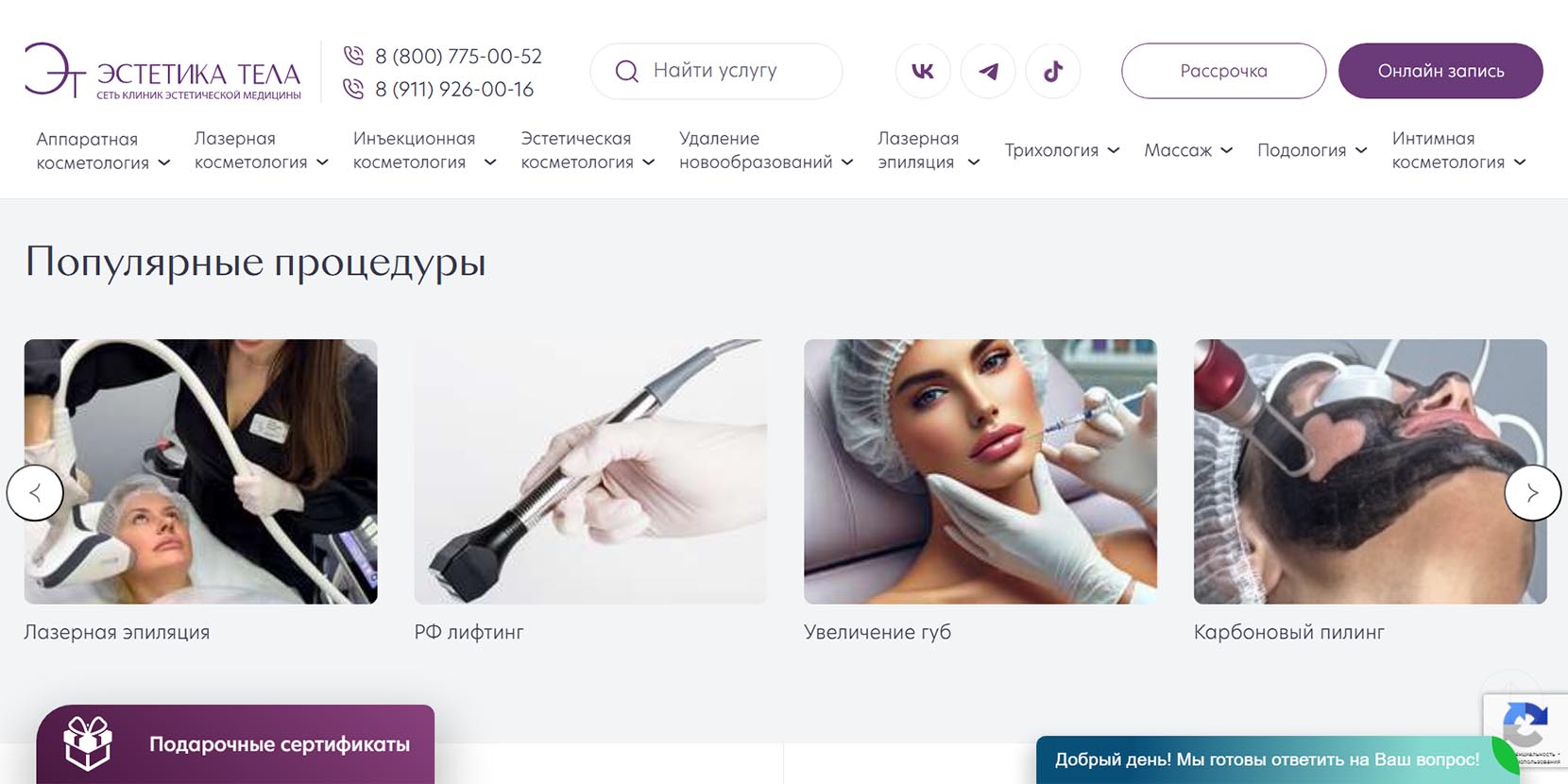Image resolution: width=1568 pixels, height=784 pixels.
Task: Open the VK social network icon
Action: click(923, 71)
